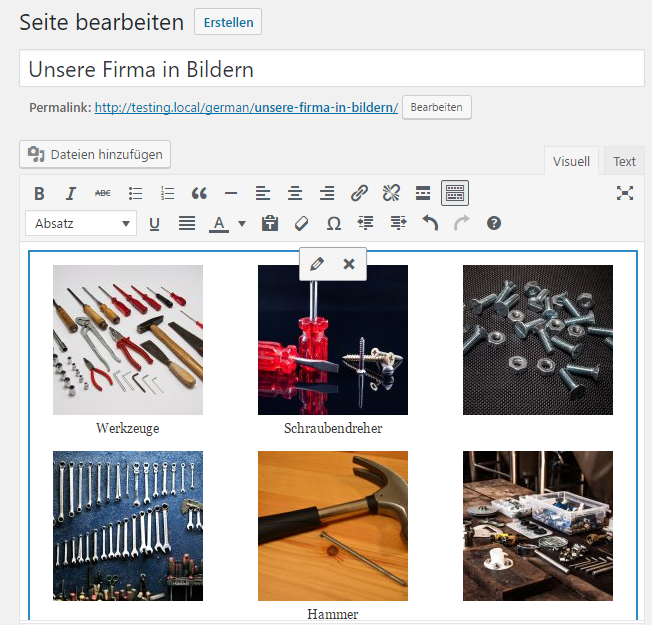Remove the link with unlink icon
The image size is (652, 625).
pos(391,193)
